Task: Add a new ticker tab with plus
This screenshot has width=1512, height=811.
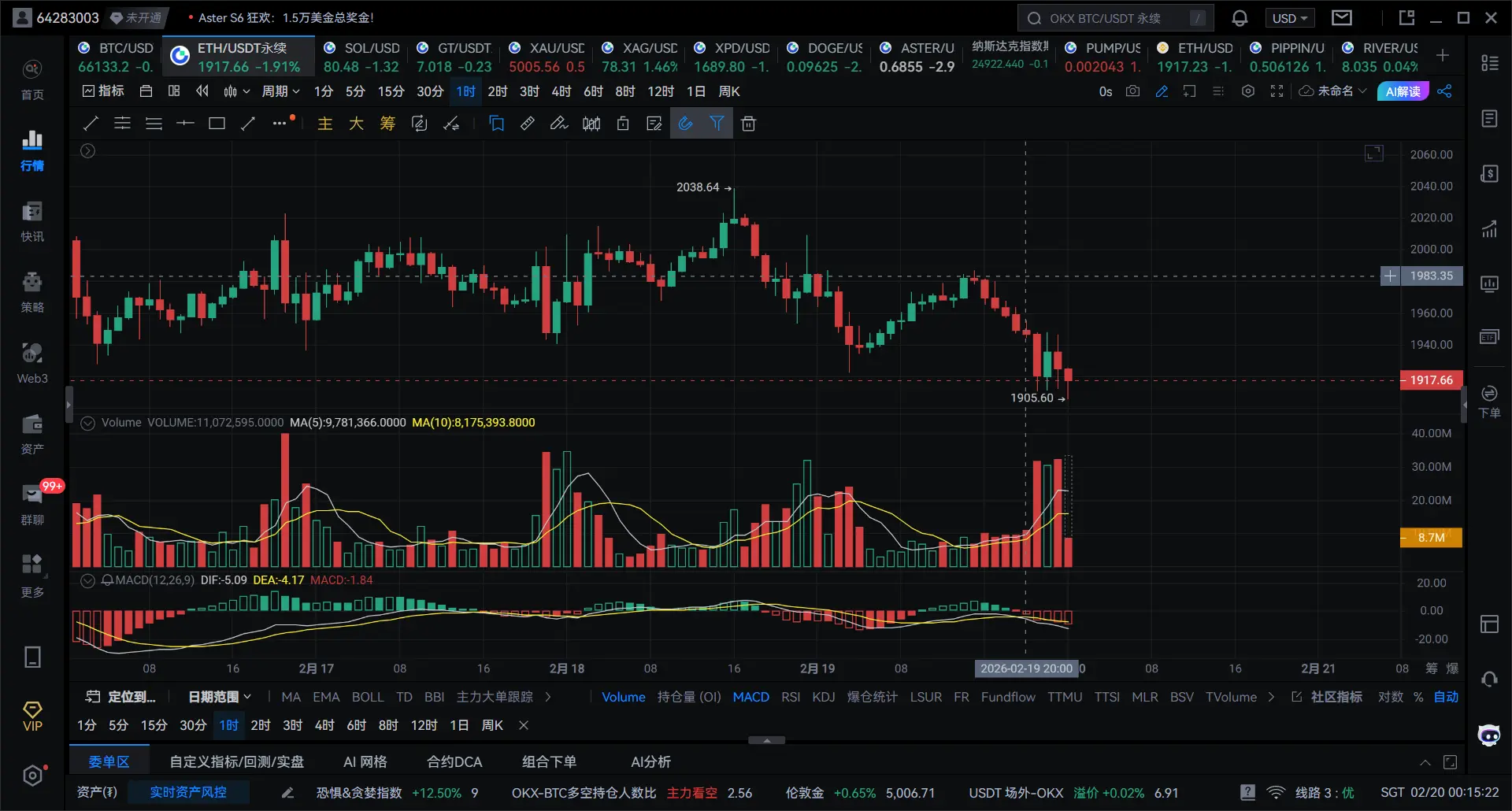Action: pyautogui.click(x=1443, y=55)
